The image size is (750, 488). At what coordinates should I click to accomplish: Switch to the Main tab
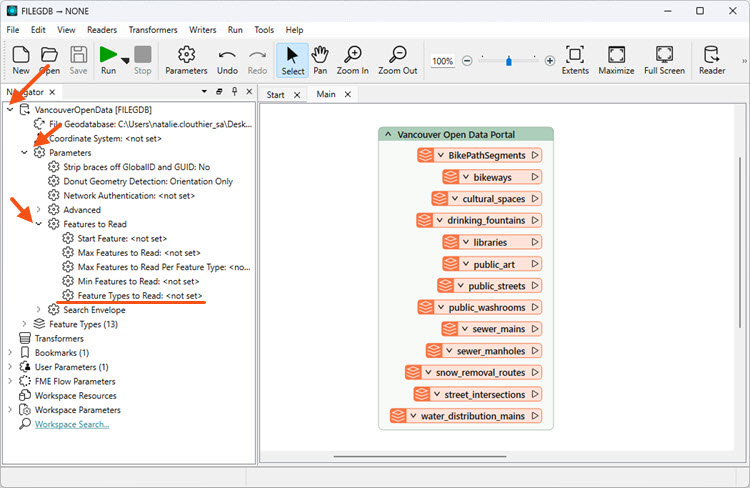326,94
